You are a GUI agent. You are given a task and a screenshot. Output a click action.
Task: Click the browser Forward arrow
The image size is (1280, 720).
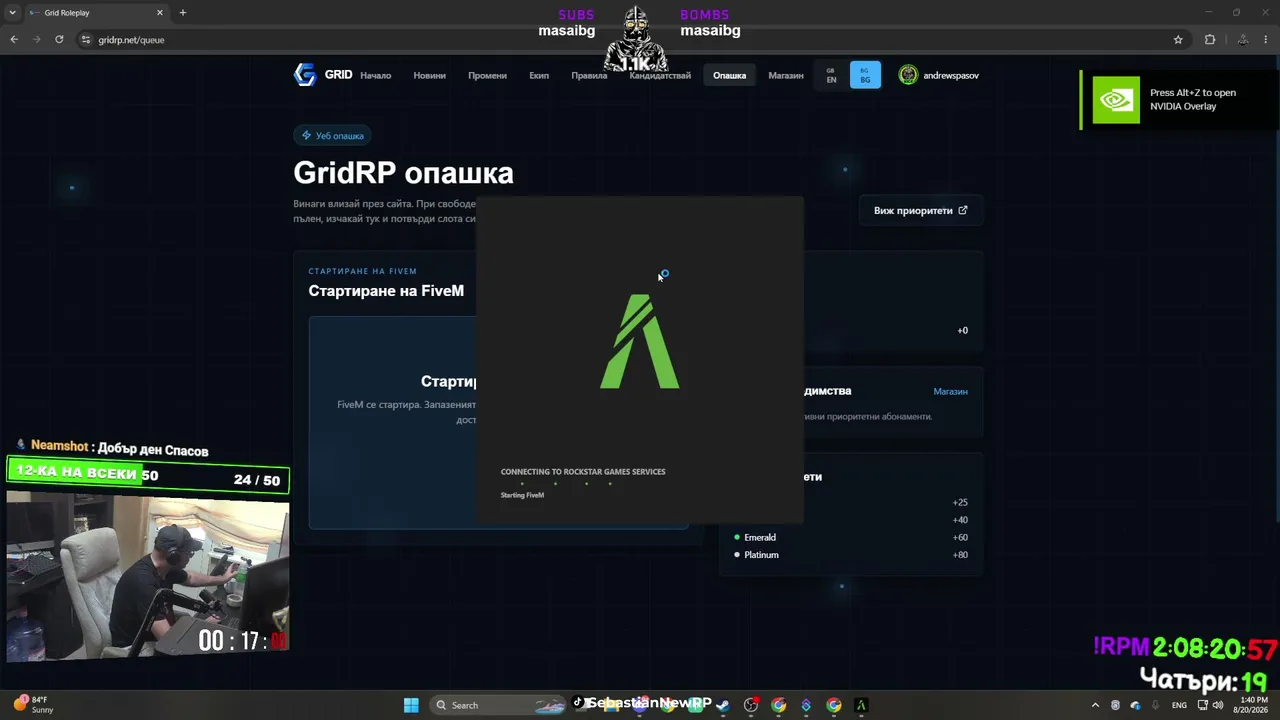(37, 40)
